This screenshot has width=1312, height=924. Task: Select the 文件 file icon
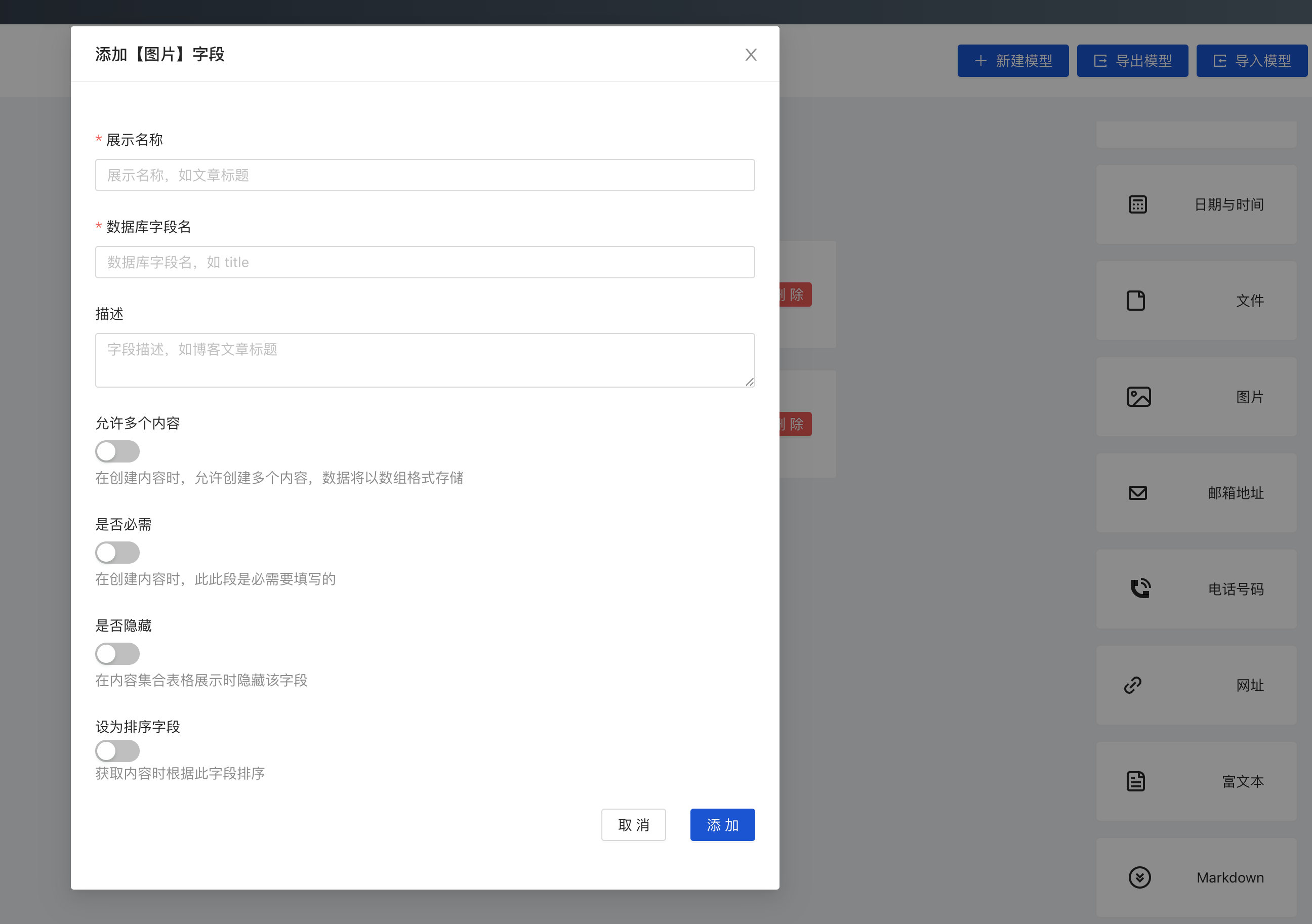pos(1135,301)
